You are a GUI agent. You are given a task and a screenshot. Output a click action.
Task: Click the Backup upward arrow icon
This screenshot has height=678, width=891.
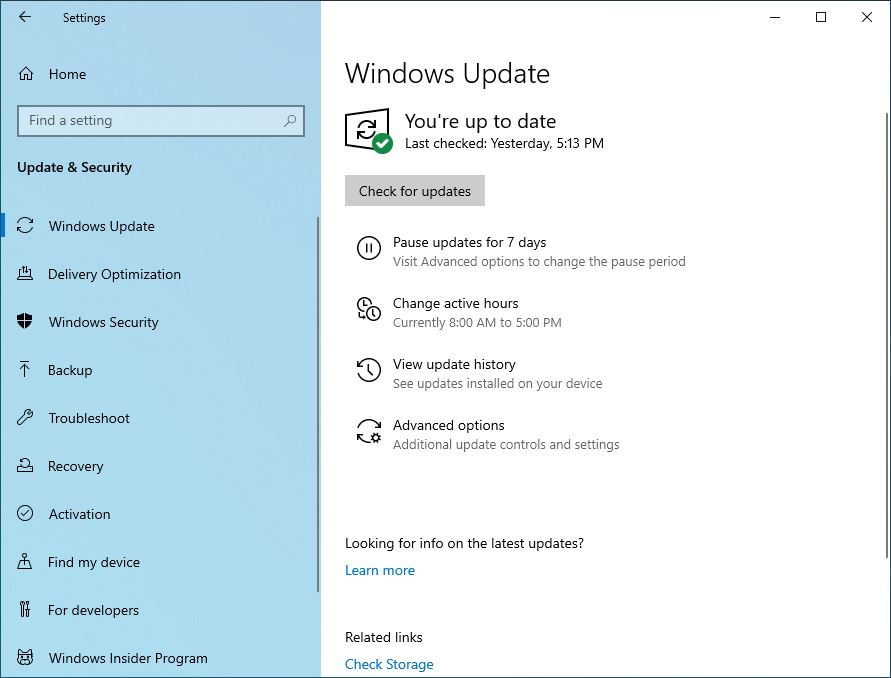(24, 369)
